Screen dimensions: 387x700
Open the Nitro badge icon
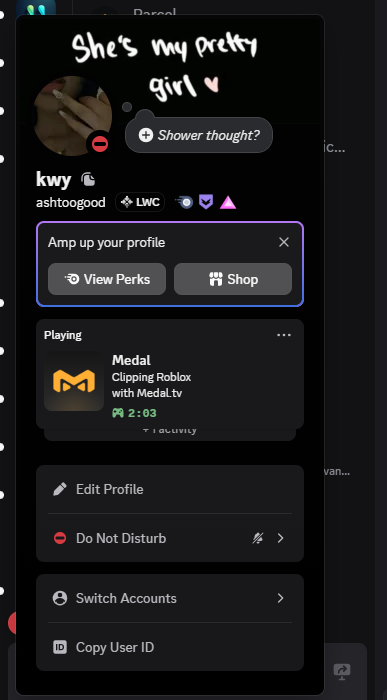click(x=183, y=202)
